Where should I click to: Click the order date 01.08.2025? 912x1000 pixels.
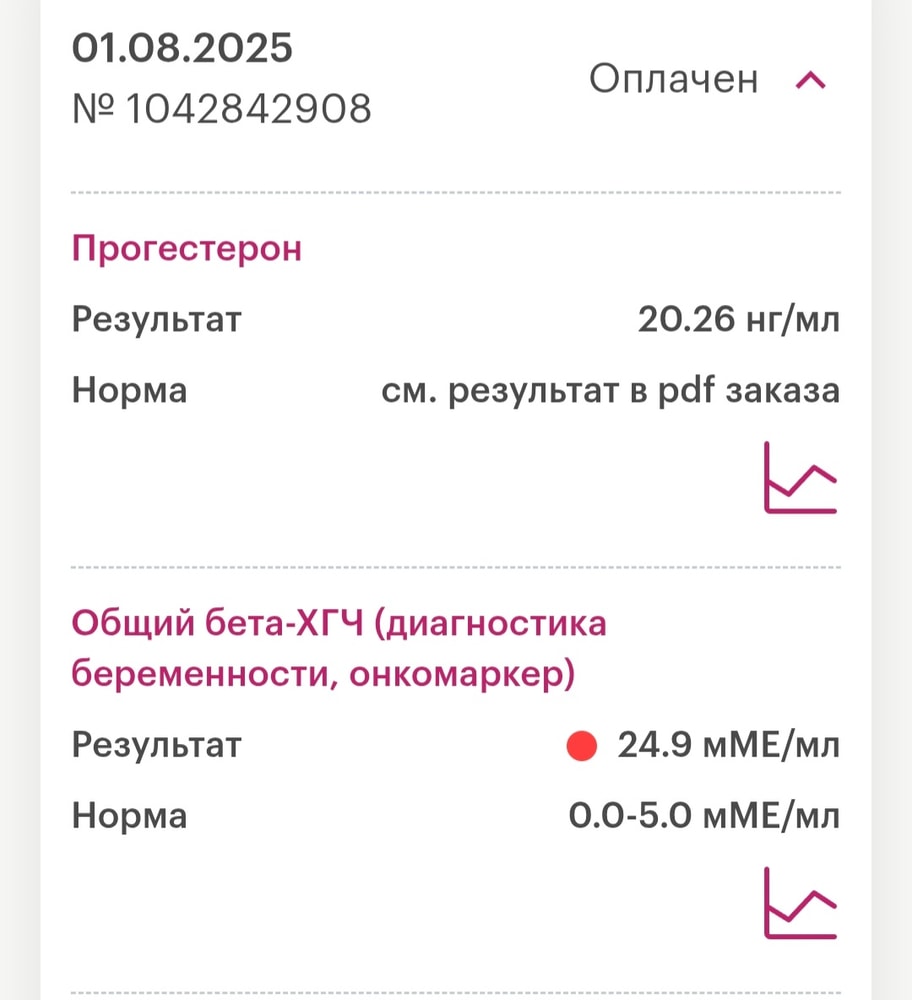182,49
